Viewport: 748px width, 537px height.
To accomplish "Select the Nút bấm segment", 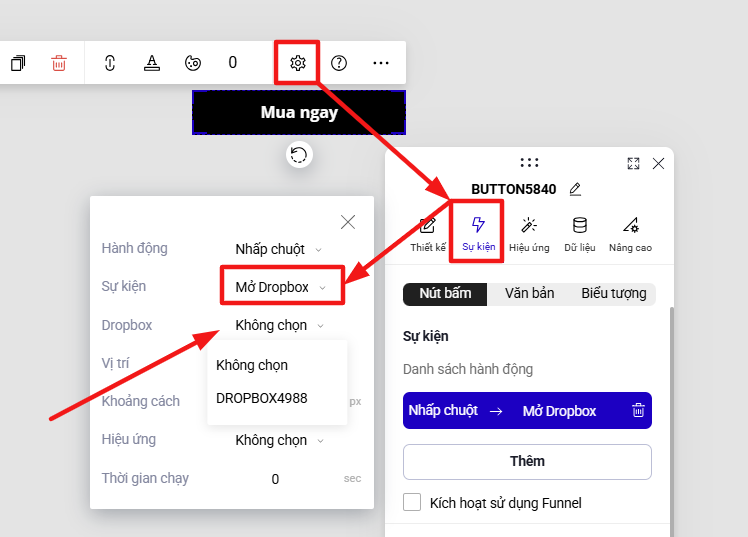I will coord(445,293).
